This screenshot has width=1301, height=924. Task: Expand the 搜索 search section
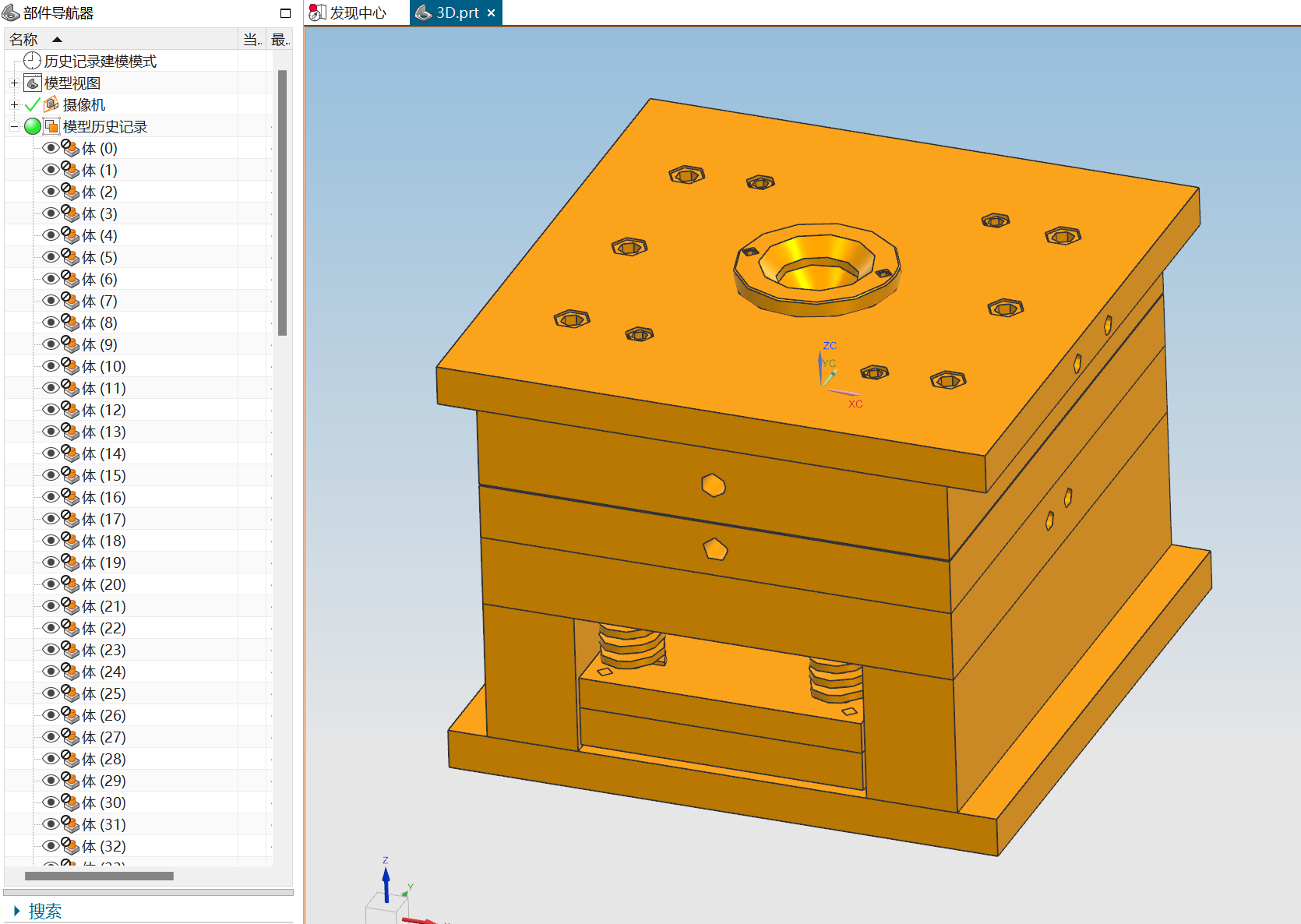(17, 911)
